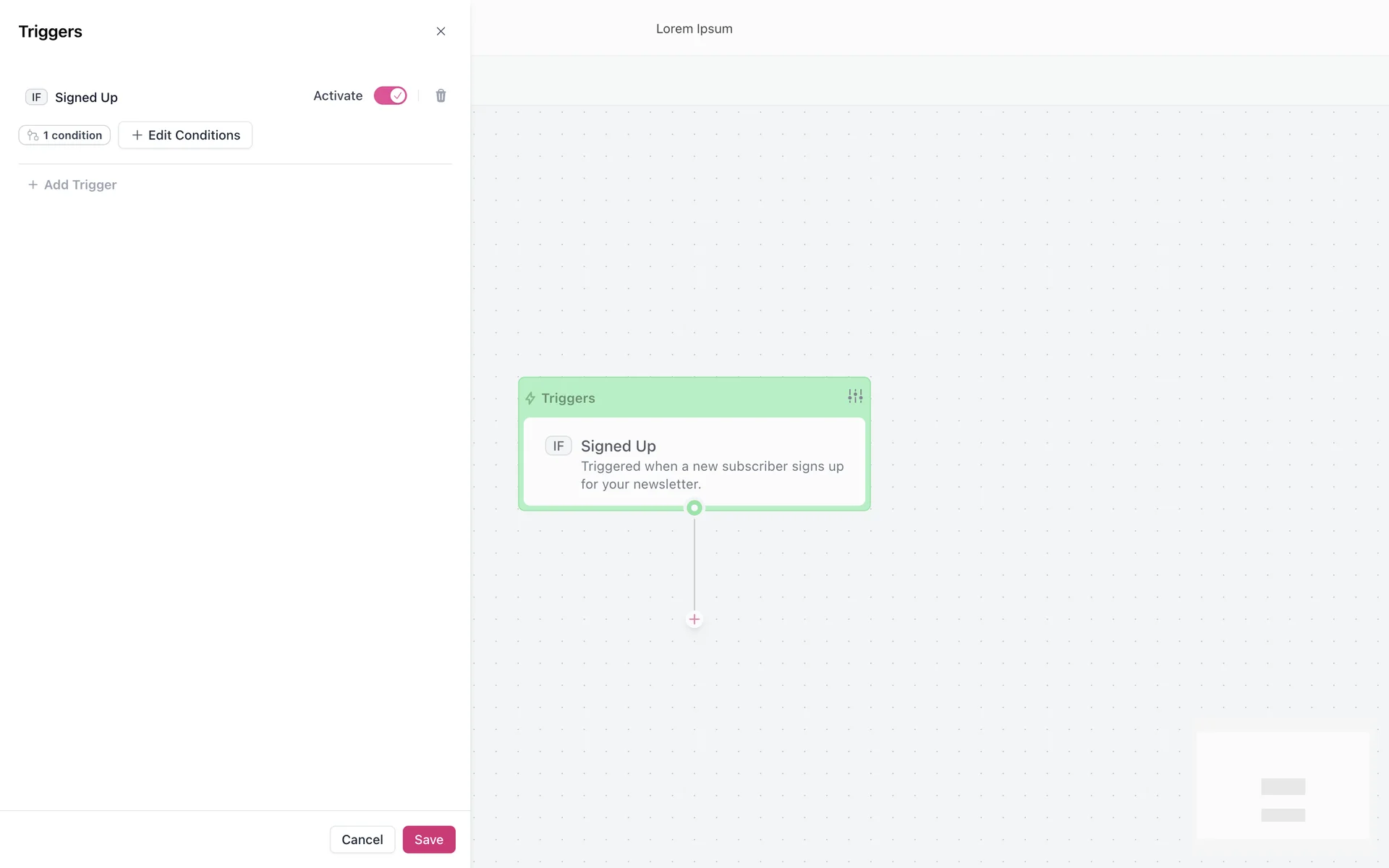1389x868 pixels.
Task: Click the Signed Up label in the panel
Action: (x=86, y=98)
